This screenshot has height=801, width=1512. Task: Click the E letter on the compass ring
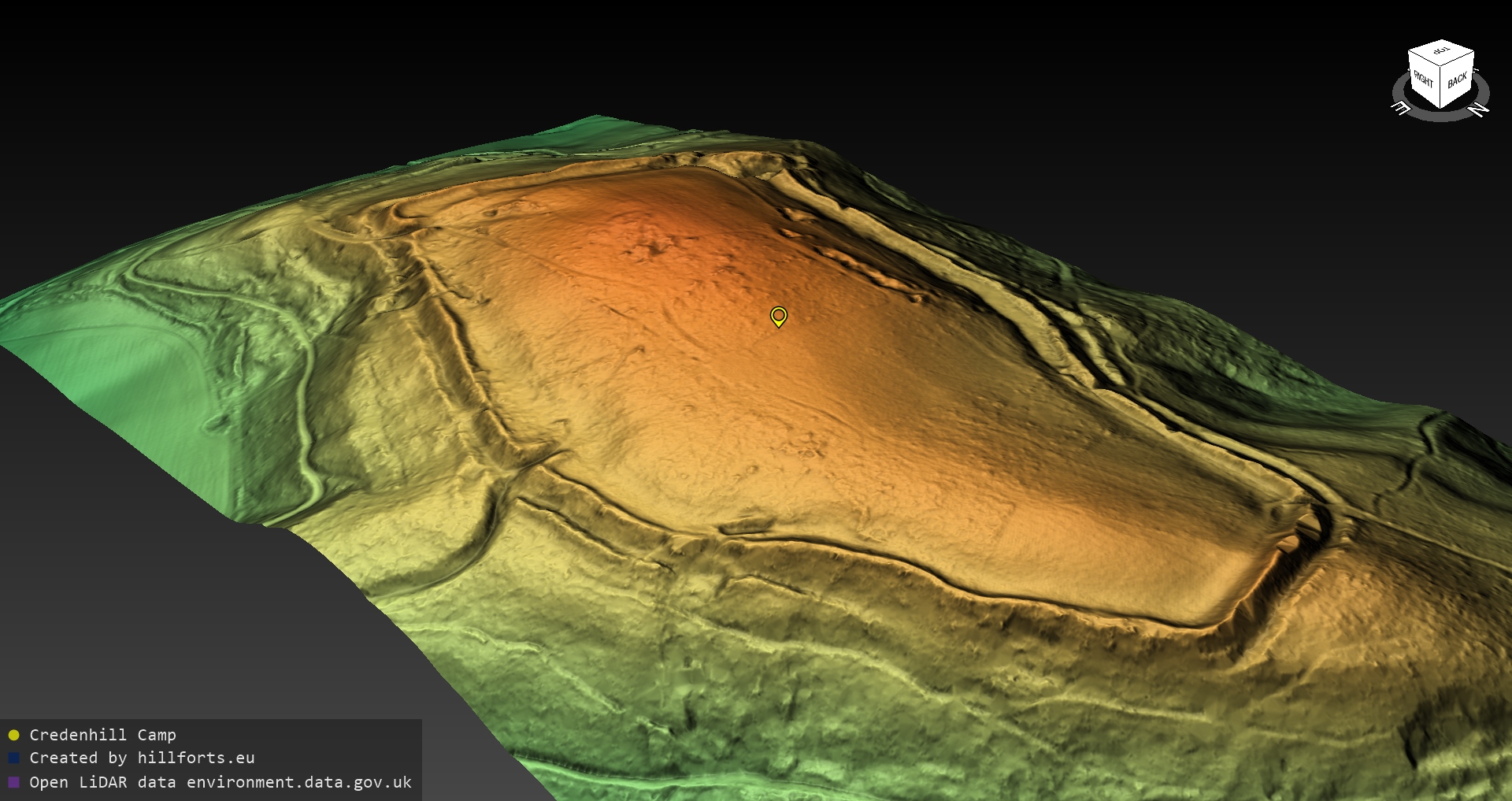coord(1401,108)
